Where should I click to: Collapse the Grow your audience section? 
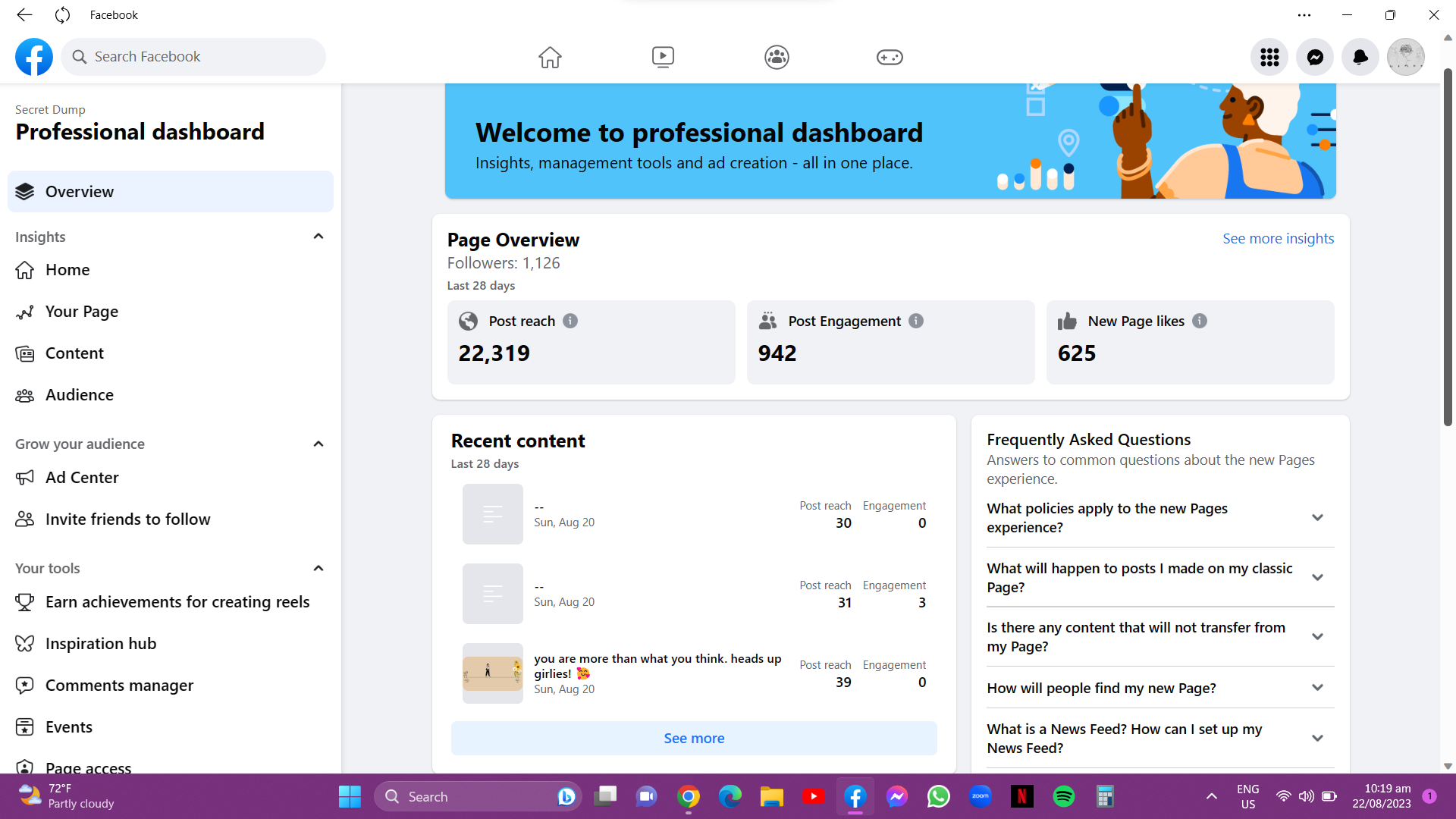tap(318, 444)
